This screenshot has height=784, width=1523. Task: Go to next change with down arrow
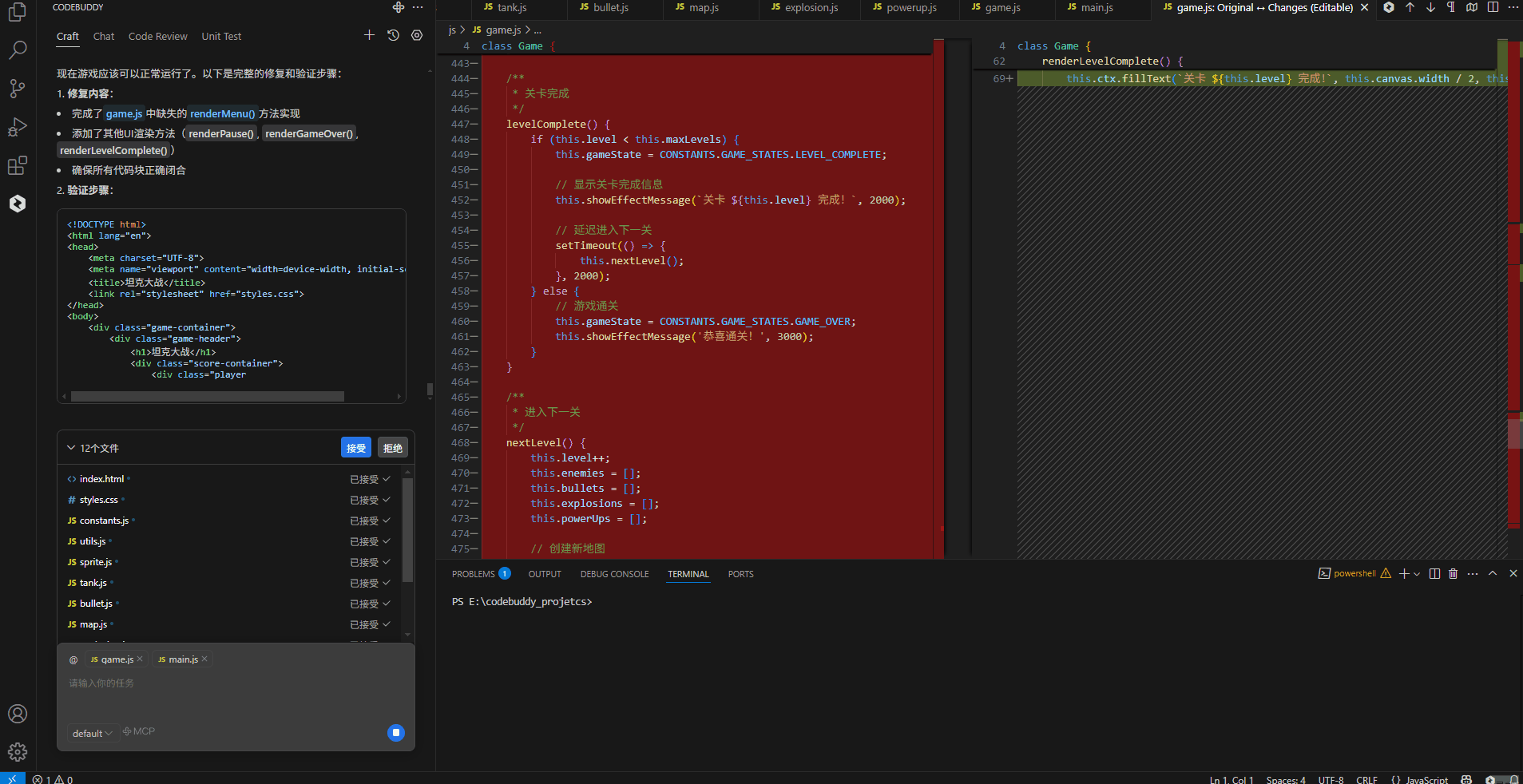(x=1430, y=7)
